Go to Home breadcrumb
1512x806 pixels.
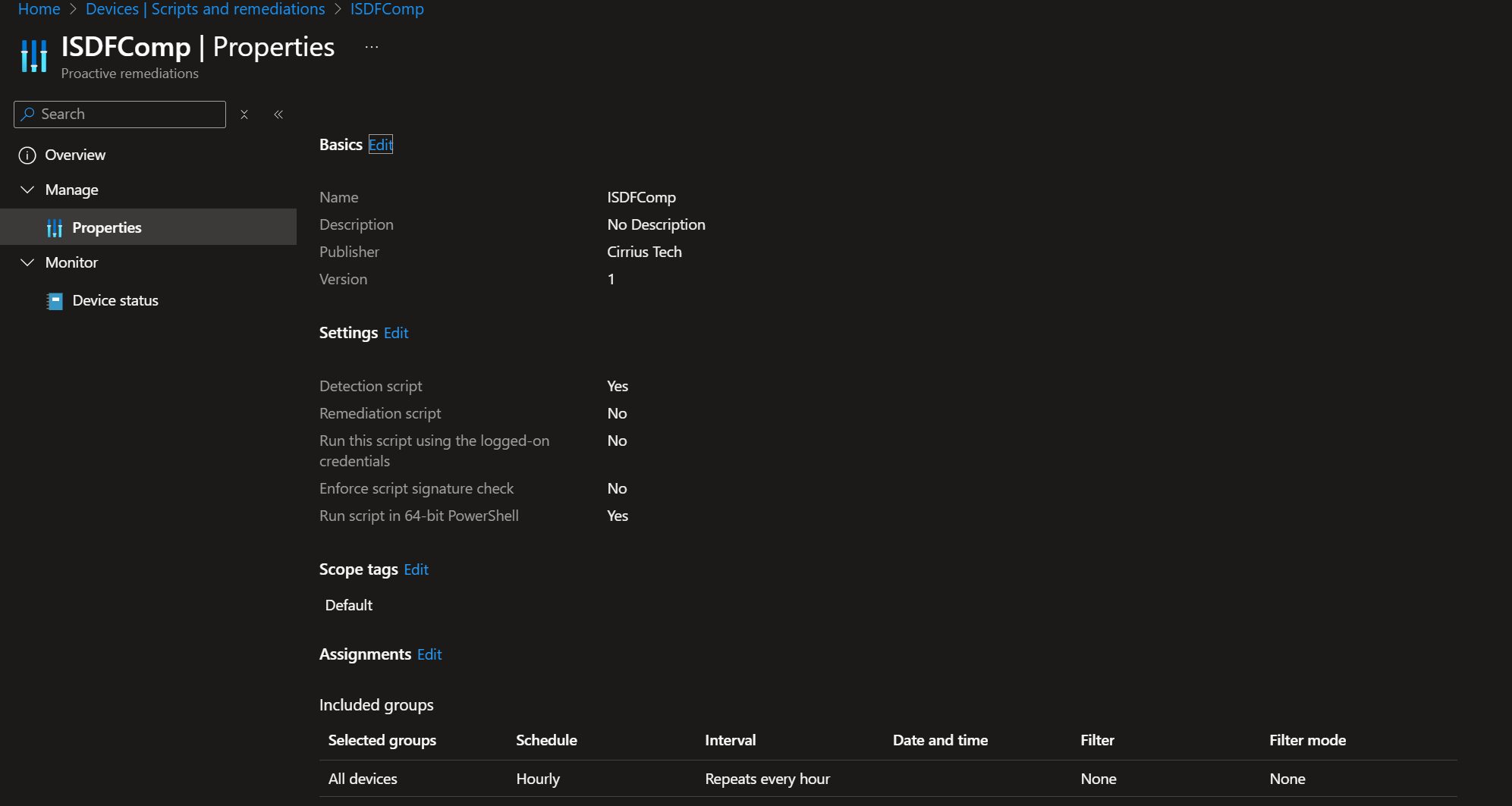click(x=39, y=9)
